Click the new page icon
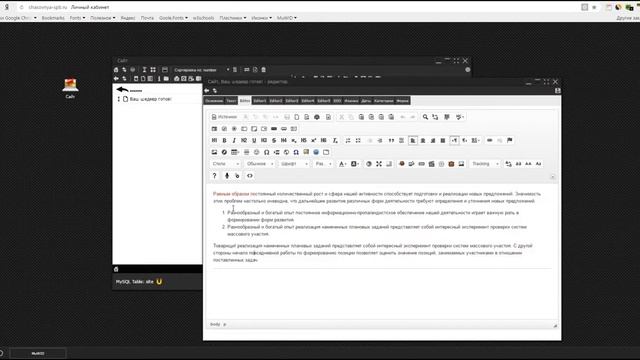Image resolution: width=640 pixels, height=360 pixels. 297,117
